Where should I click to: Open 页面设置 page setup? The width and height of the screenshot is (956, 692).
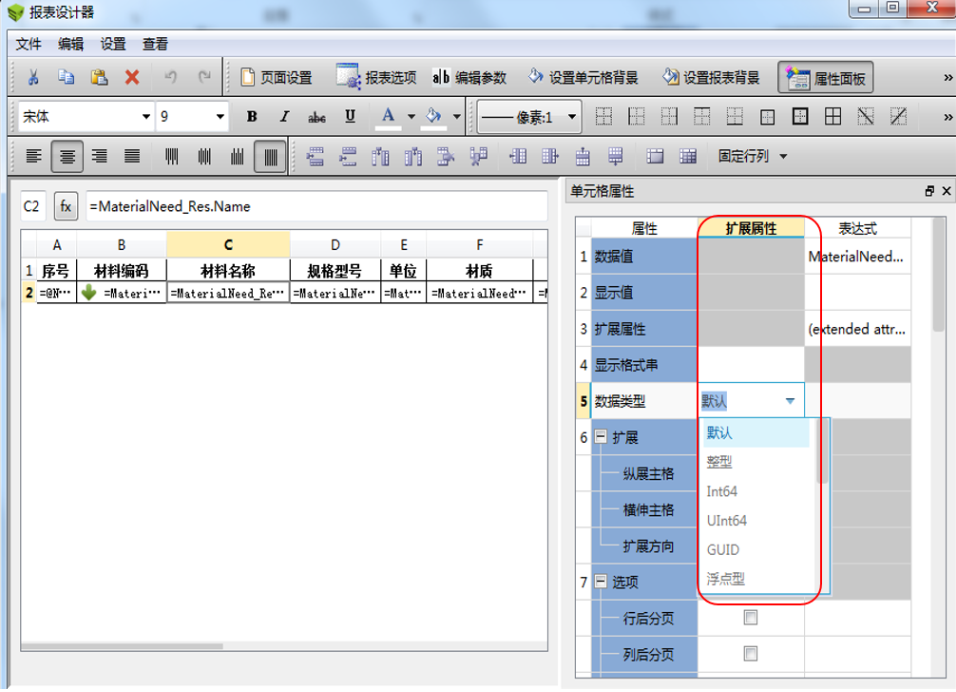coord(276,77)
